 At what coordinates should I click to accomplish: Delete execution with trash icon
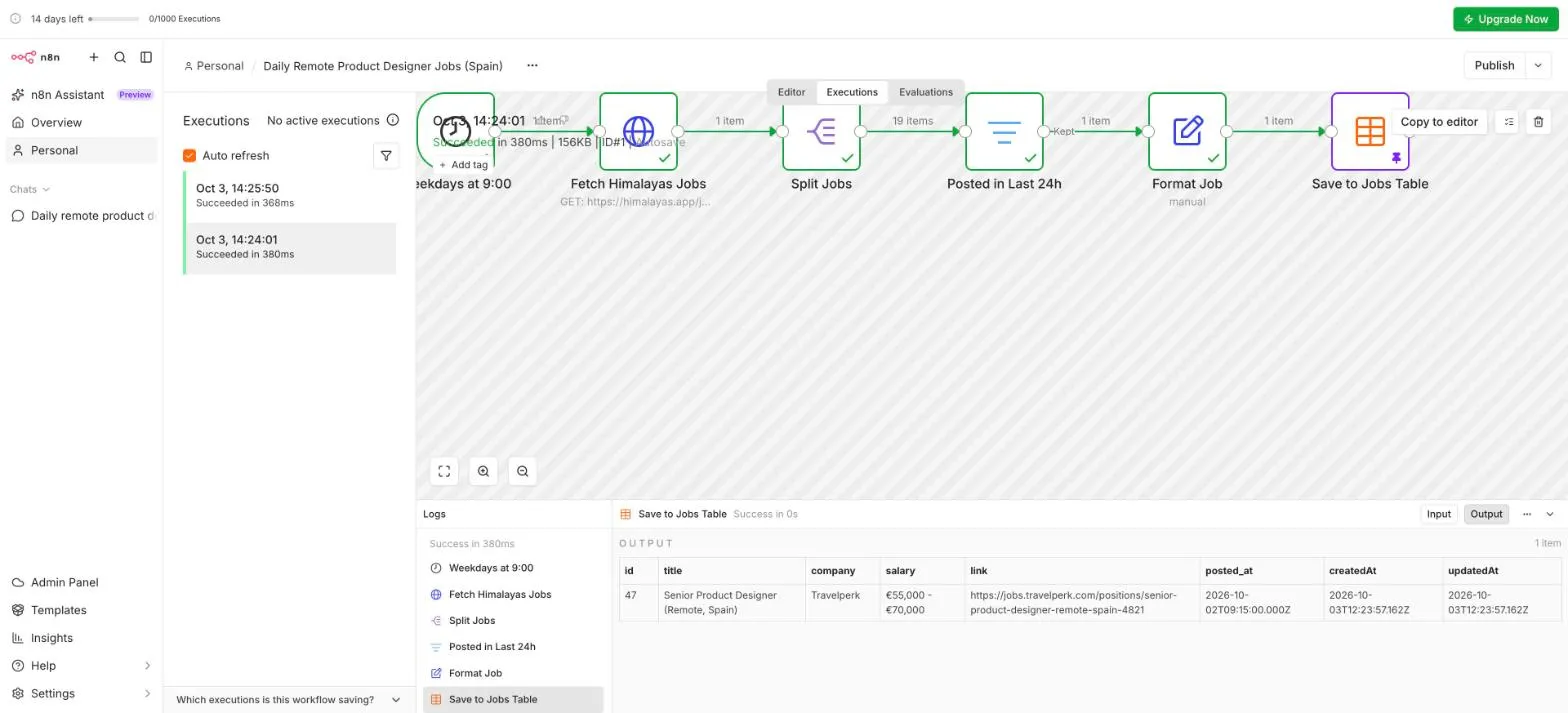pyautogui.click(x=1539, y=122)
